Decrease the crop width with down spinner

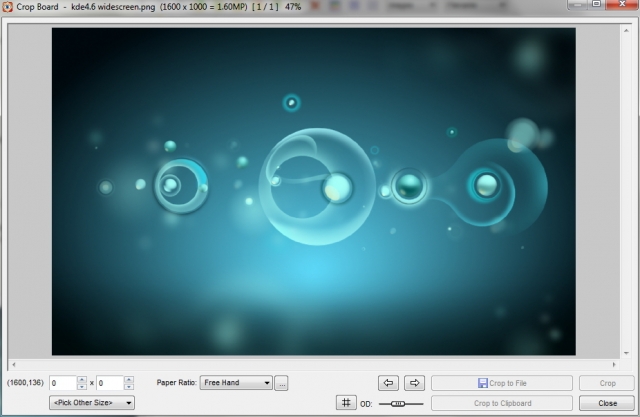[x=82, y=387]
